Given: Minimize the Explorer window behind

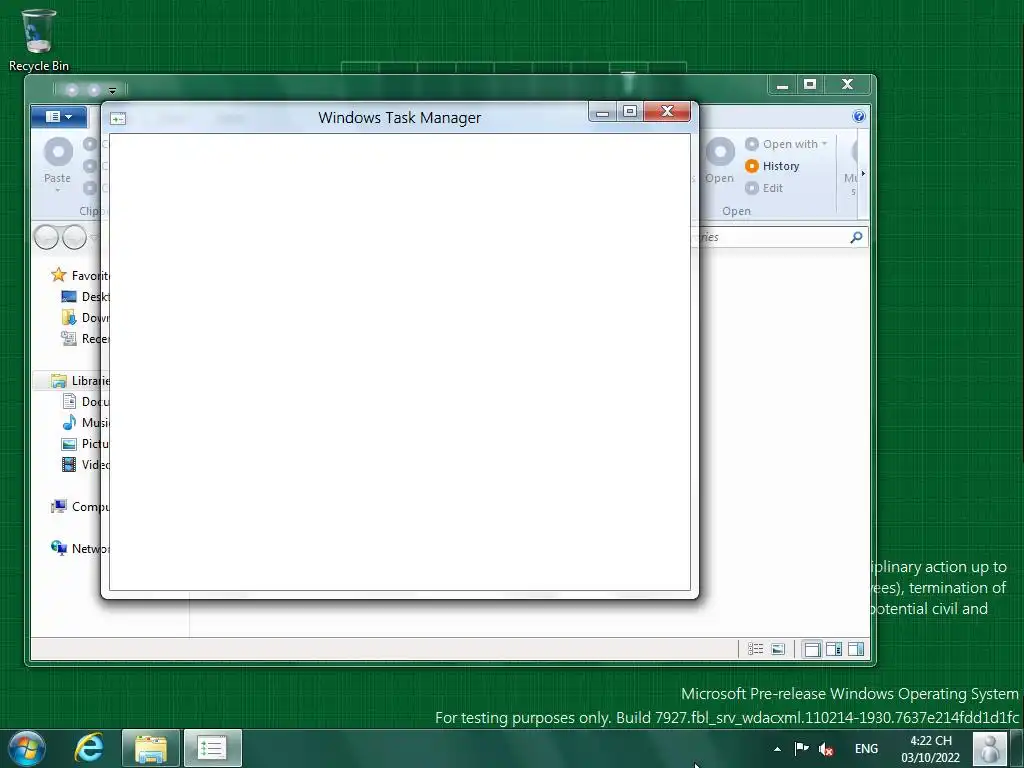Looking at the screenshot, I should (782, 84).
